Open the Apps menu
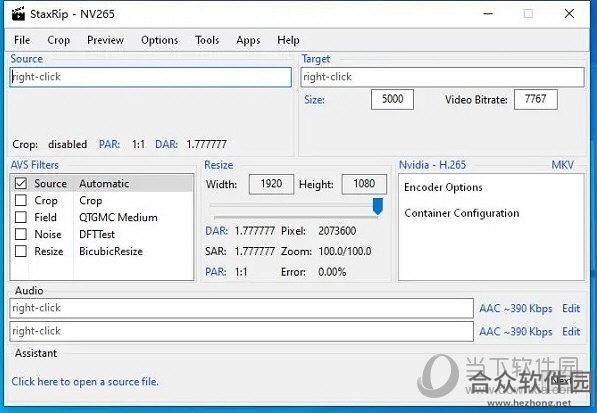Viewport: 597px width, 413px height. (248, 40)
